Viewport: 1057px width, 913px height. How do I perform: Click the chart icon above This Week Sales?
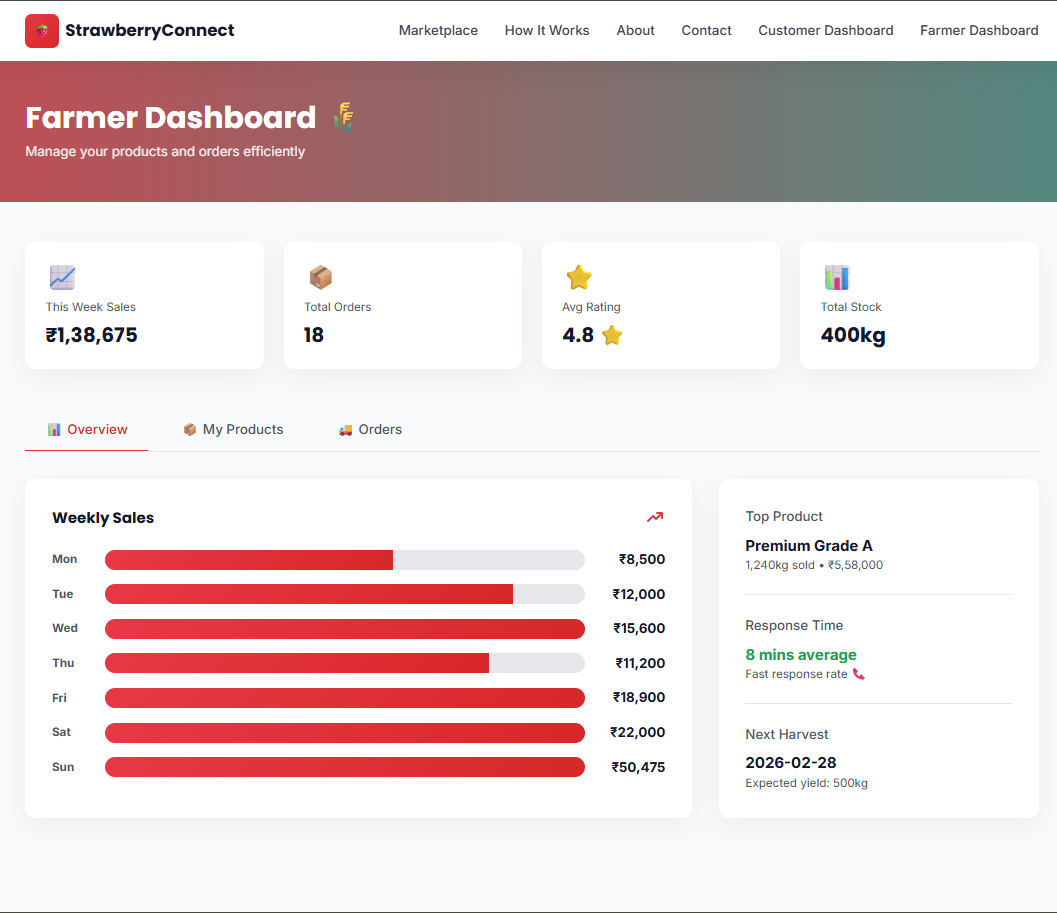pos(62,277)
